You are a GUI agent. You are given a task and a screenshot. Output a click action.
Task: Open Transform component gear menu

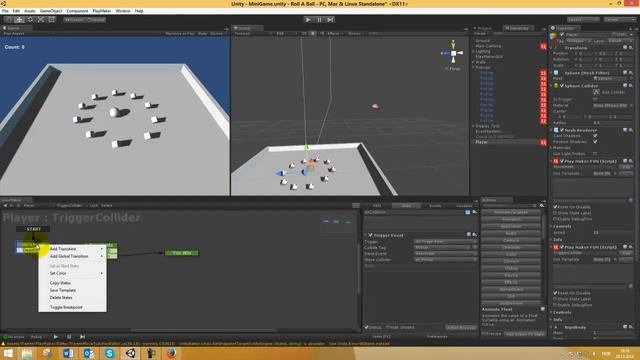(x=631, y=48)
